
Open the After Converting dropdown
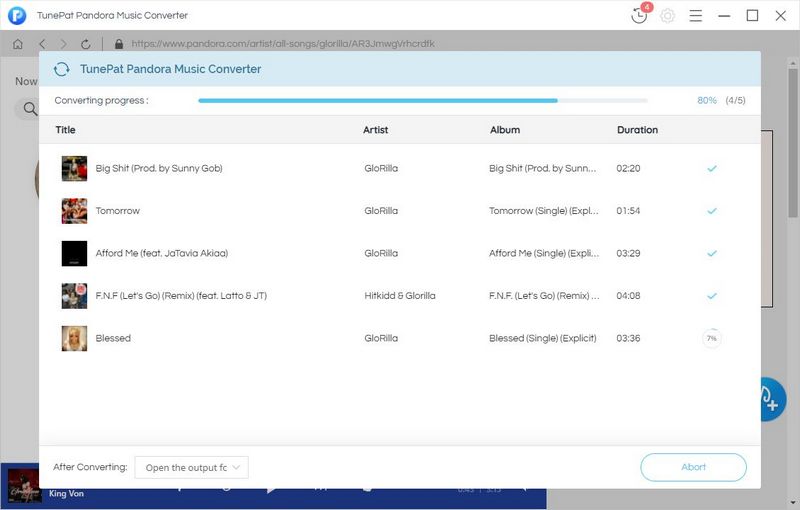tap(192, 468)
